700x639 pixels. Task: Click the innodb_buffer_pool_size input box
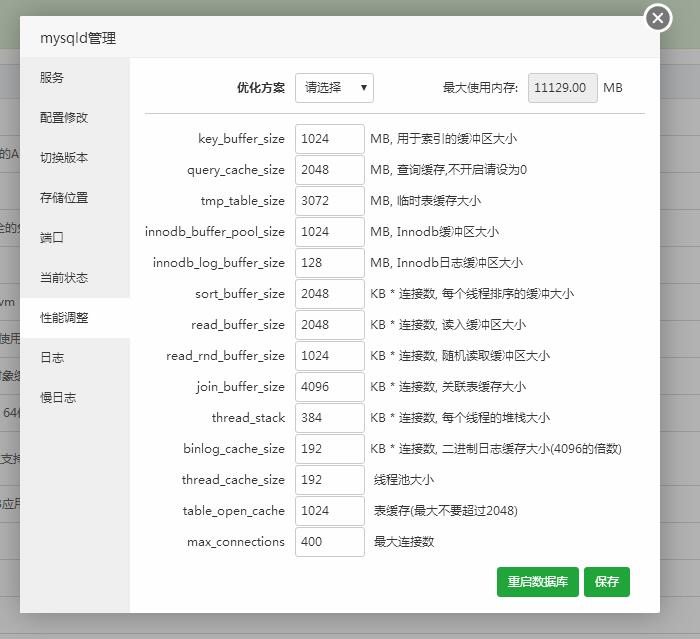(329, 232)
